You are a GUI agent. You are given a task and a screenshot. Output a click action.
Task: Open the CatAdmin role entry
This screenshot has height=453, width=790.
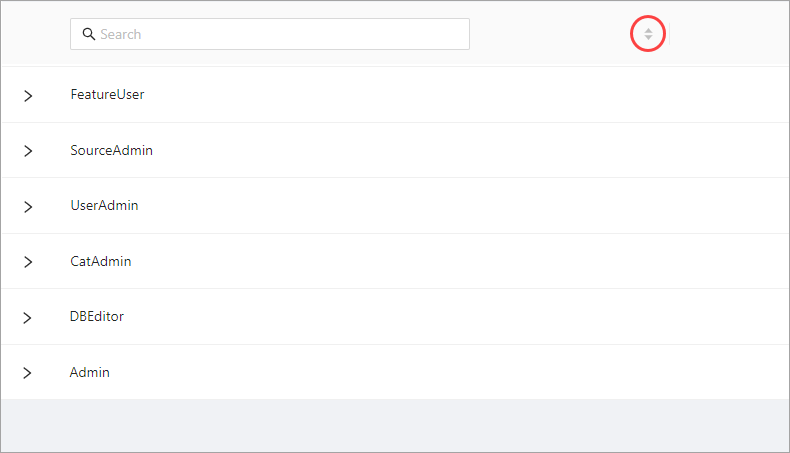(100, 262)
